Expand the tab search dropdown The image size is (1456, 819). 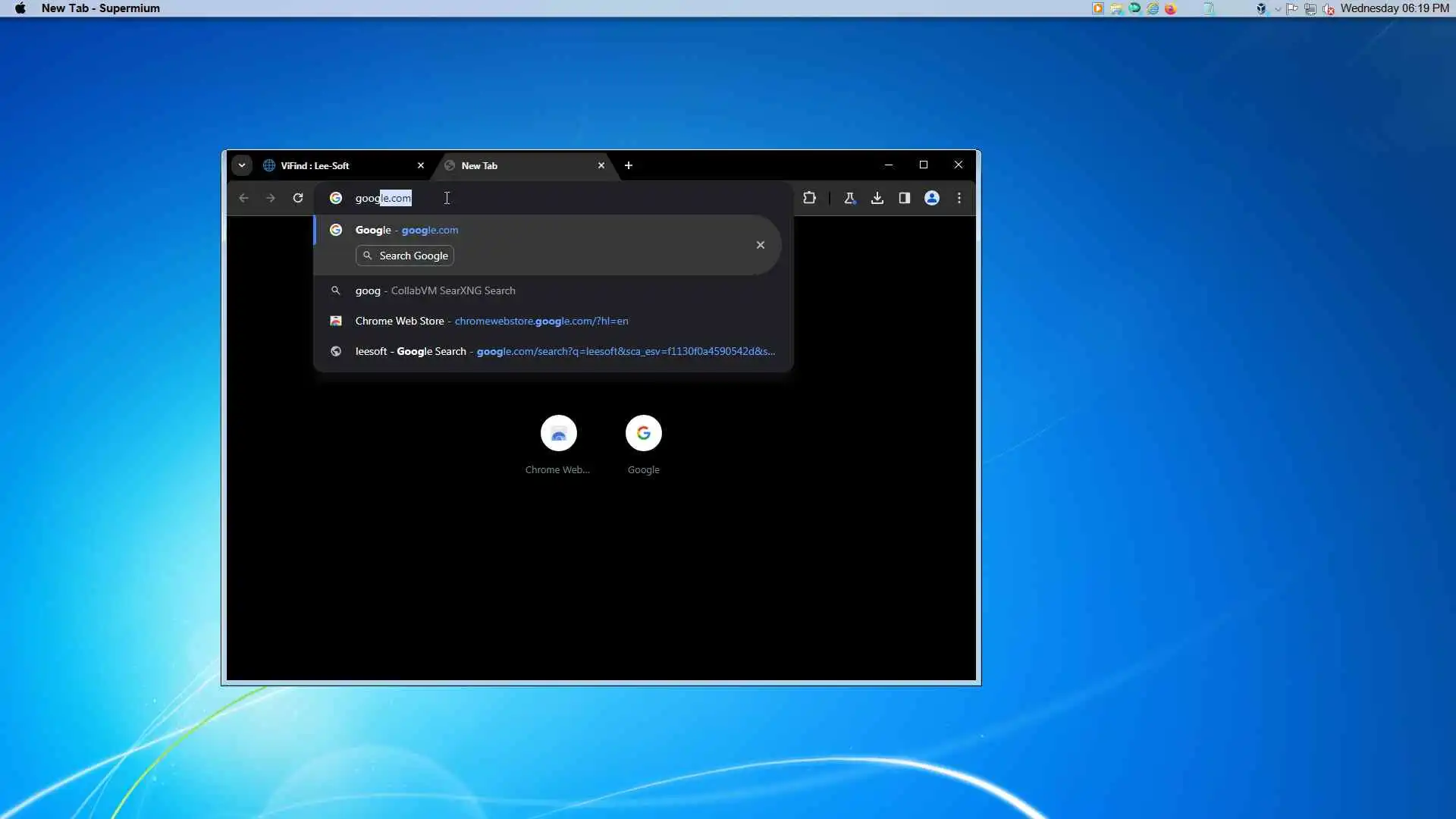[x=241, y=165]
